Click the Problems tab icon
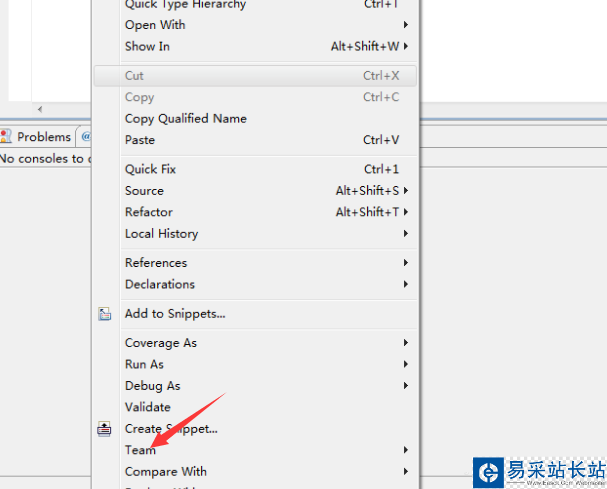Image resolution: width=607 pixels, height=489 pixels. (7, 137)
